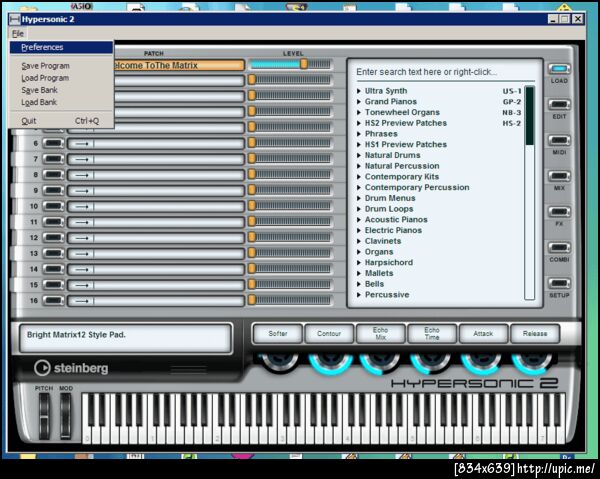Click the Echo Mix control knob

(381, 363)
